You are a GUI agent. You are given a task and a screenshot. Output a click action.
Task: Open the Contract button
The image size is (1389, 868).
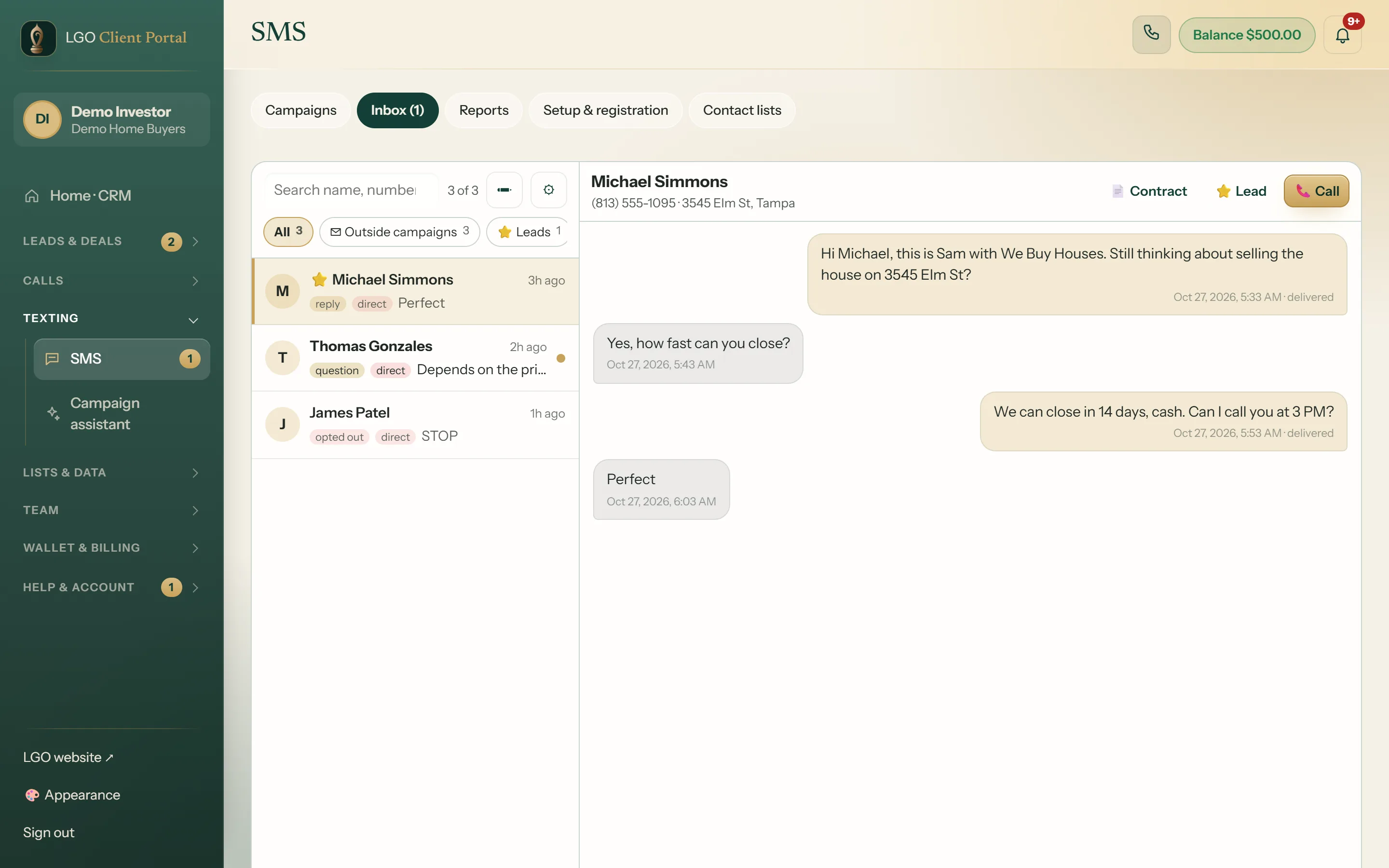click(1149, 191)
